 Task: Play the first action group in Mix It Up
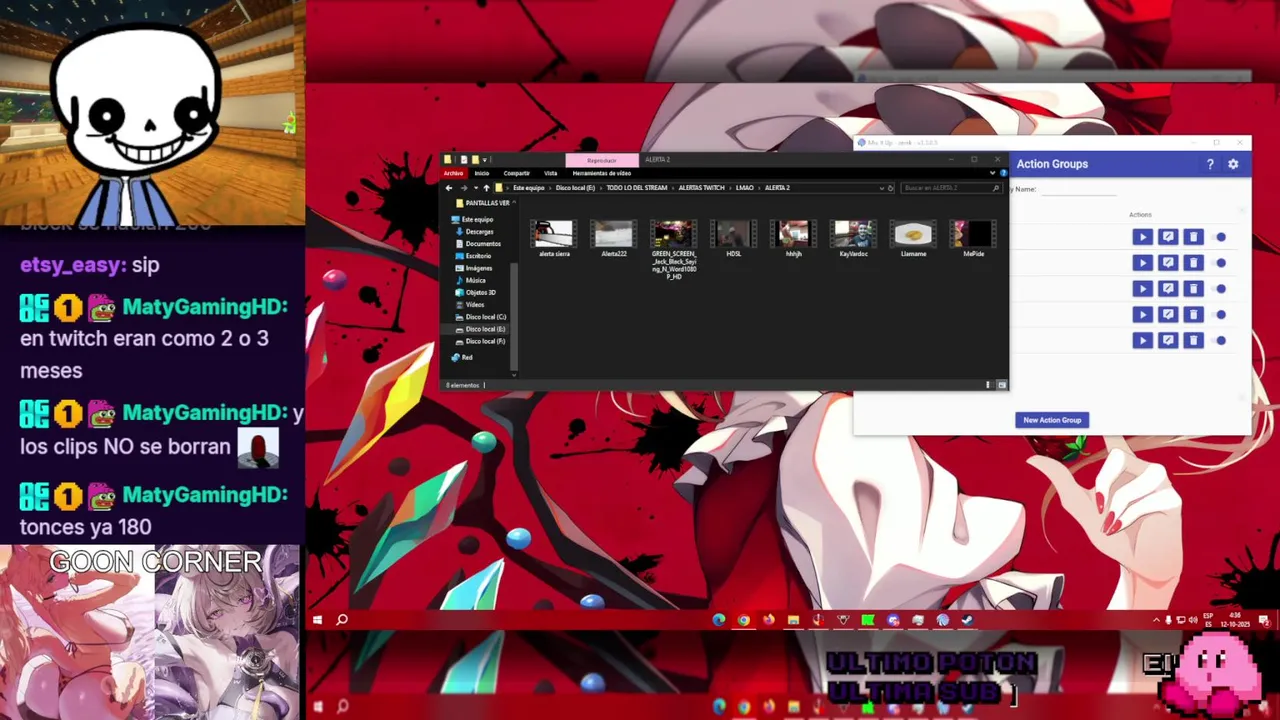click(1142, 237)
